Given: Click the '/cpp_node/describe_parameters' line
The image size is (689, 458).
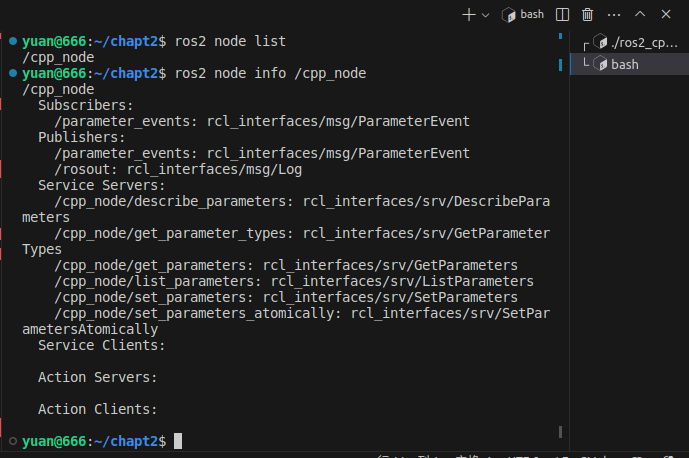Looking at the screenshot, I should 286,209.
